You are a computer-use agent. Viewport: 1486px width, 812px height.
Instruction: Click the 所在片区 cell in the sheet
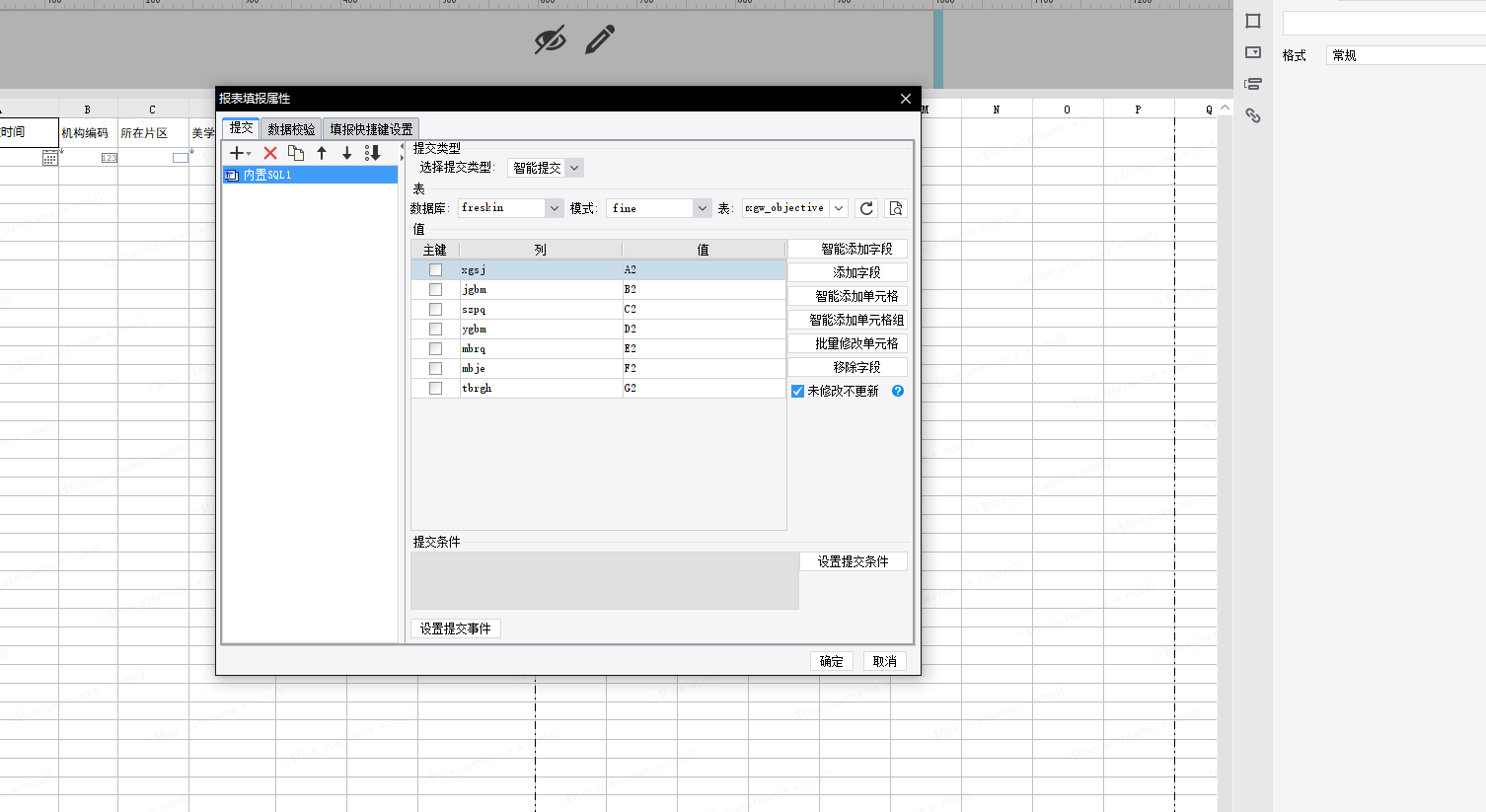tap(152, 132)
